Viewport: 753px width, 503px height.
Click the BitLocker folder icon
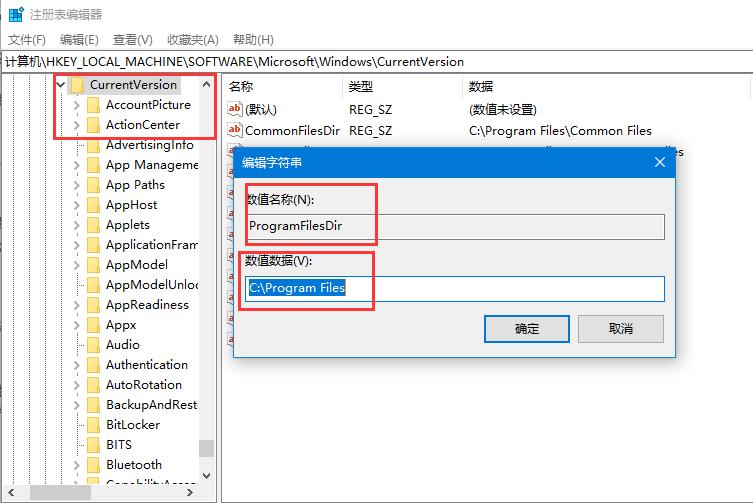pyautogui.click(x=93, y=425)
